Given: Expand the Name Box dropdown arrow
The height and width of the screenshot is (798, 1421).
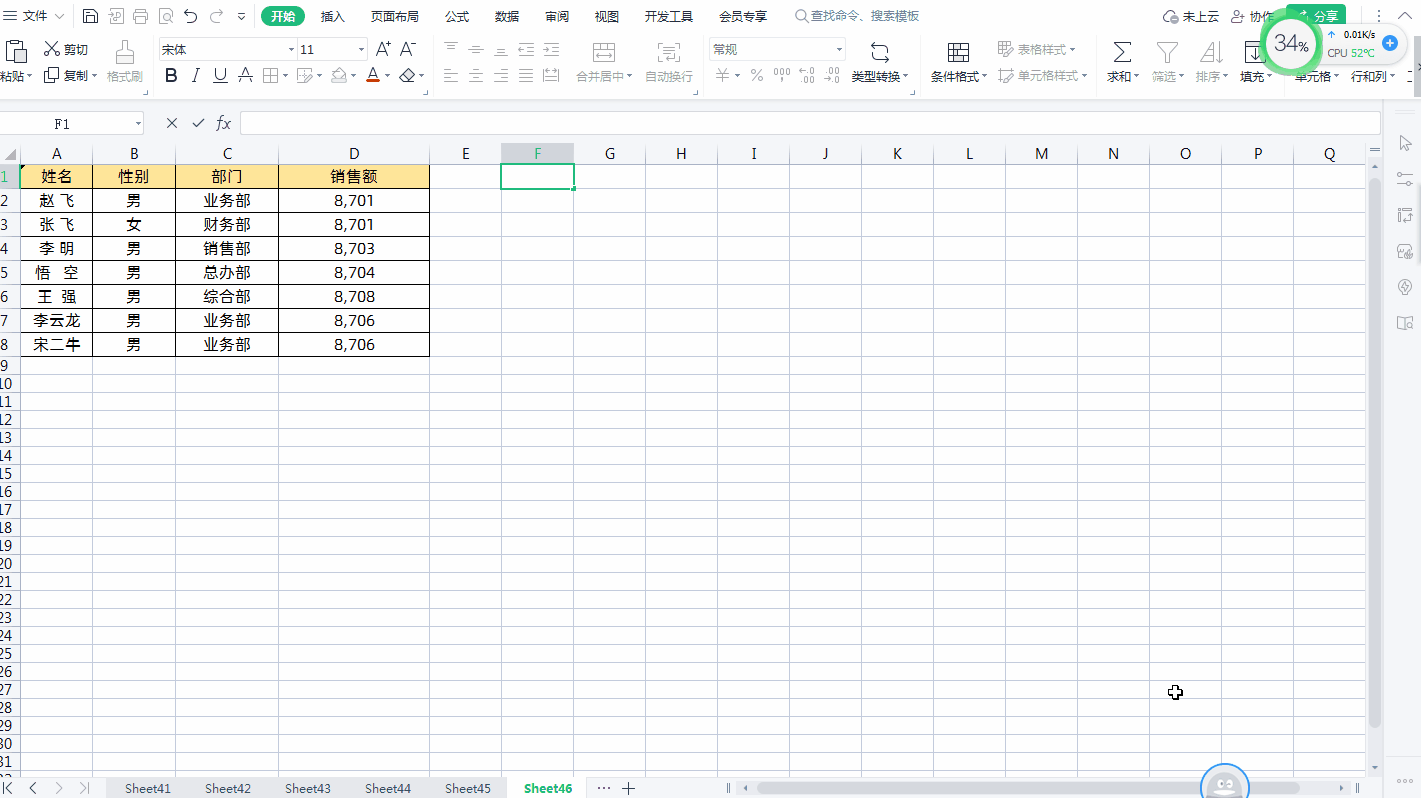Looking at the screenshot, I should [x=138, y=123].
